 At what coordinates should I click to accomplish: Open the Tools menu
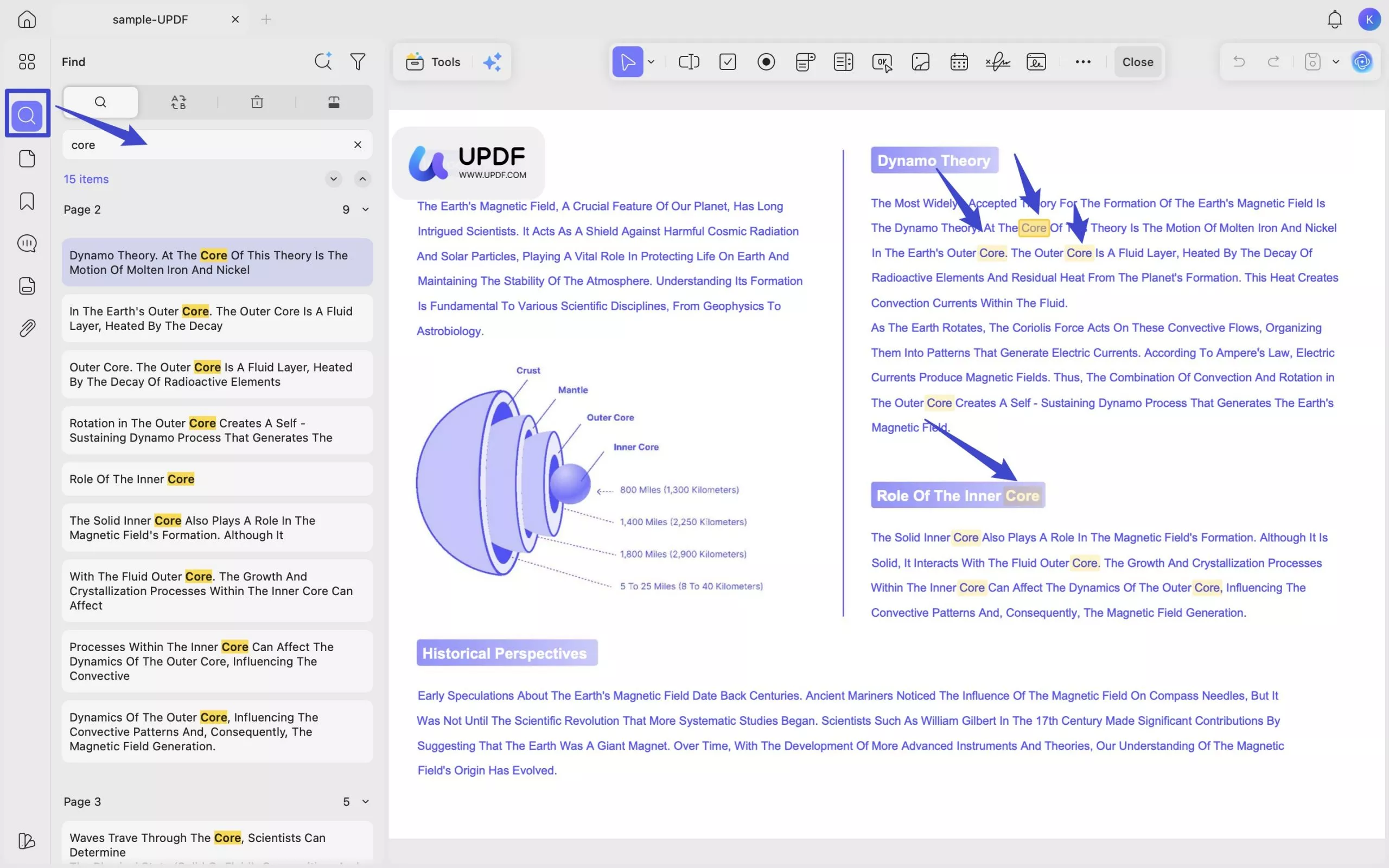(x=433, y=61)
